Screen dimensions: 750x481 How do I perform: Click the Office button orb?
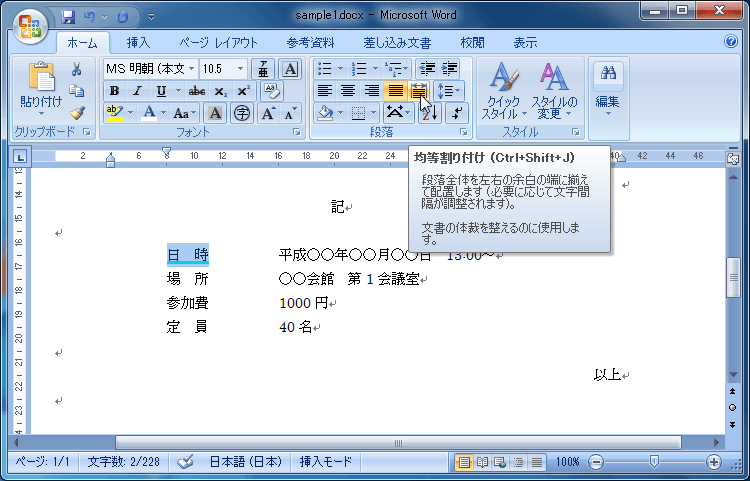click(30, 26)
